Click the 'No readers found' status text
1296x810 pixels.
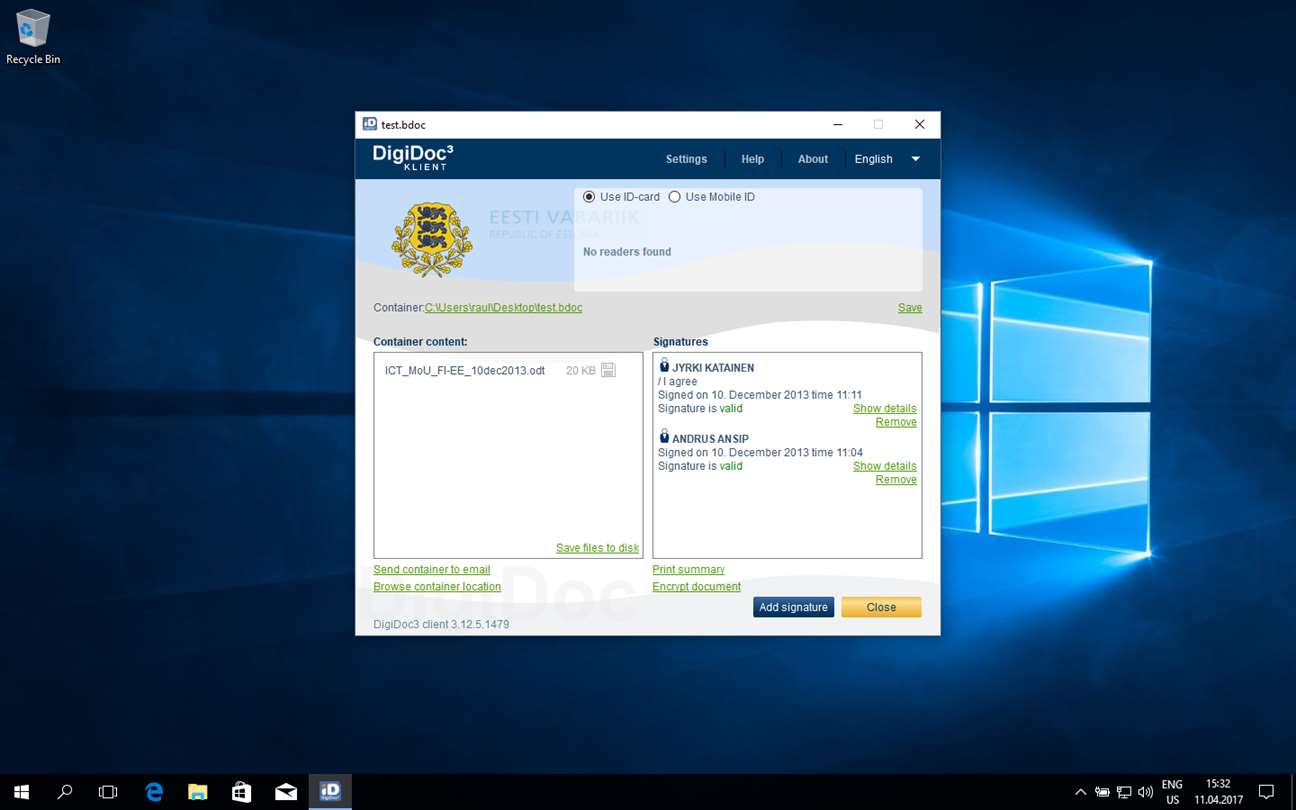click(x=627, y=252)
